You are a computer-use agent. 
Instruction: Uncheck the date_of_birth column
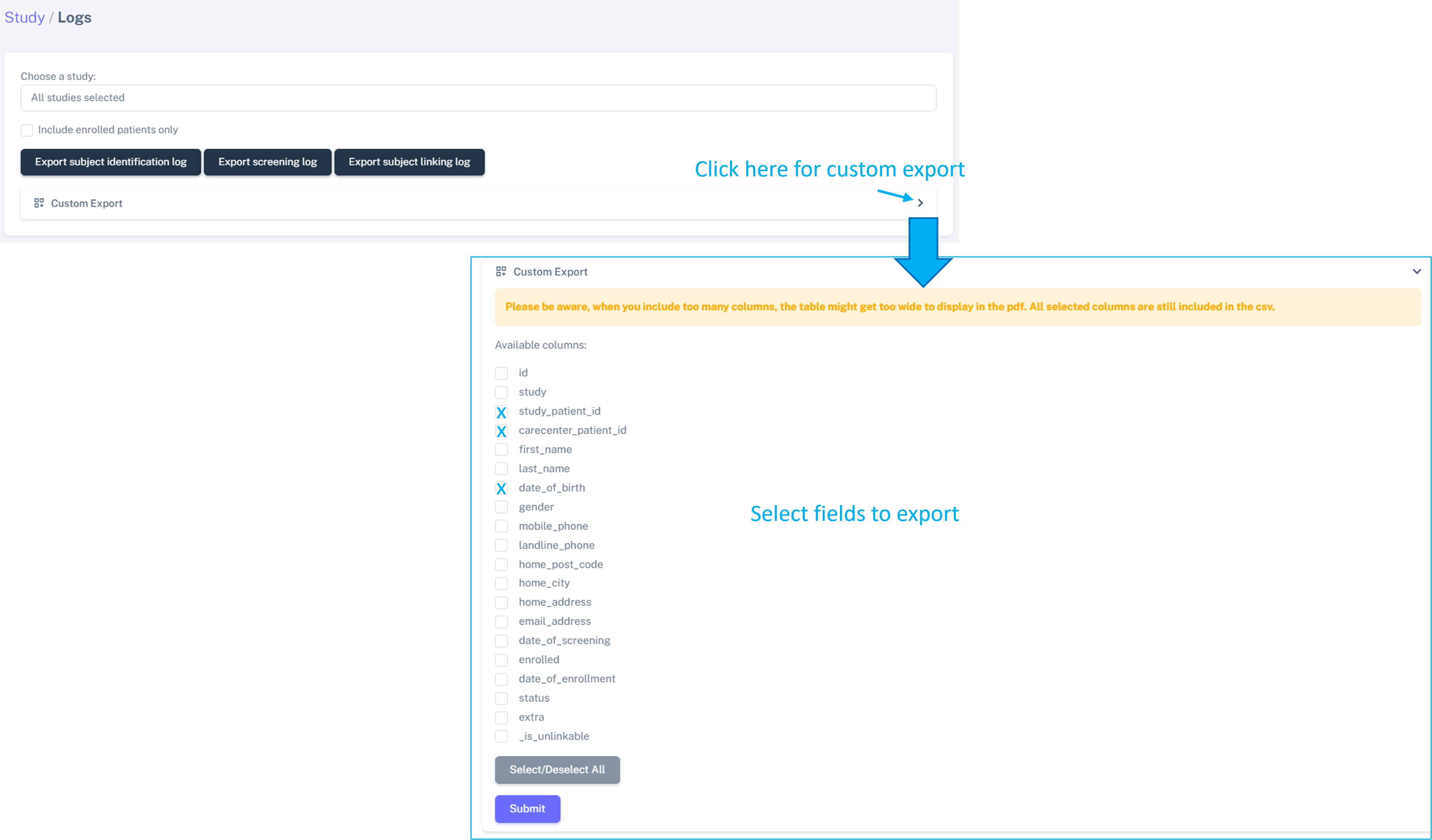[501, 488]
